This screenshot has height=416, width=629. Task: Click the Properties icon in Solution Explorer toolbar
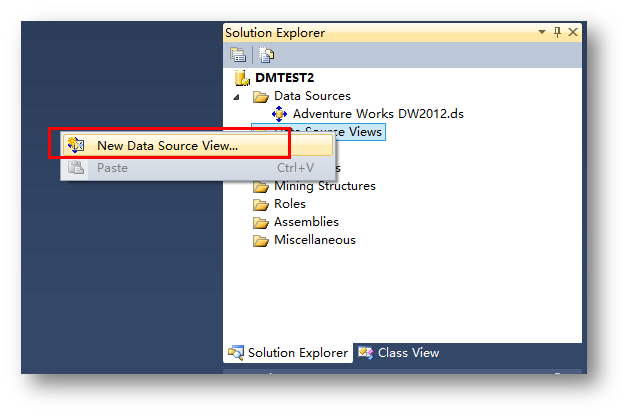(238, 55)
